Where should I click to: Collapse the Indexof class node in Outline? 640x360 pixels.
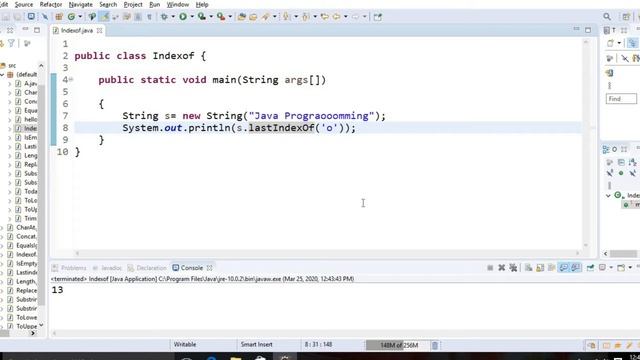(x=608, y=196)
